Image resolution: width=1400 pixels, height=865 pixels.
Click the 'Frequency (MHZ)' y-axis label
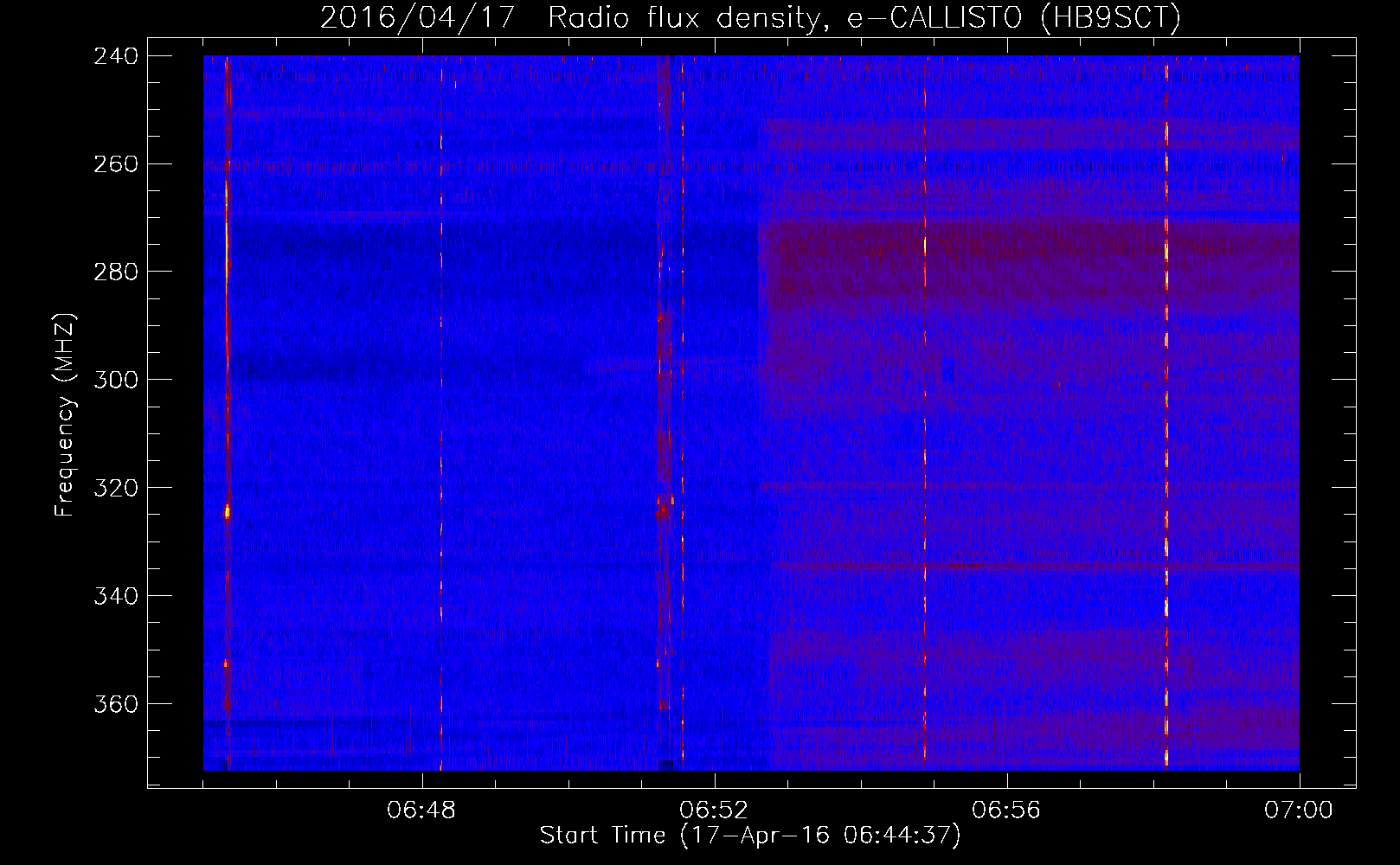(x=65, y=415)
